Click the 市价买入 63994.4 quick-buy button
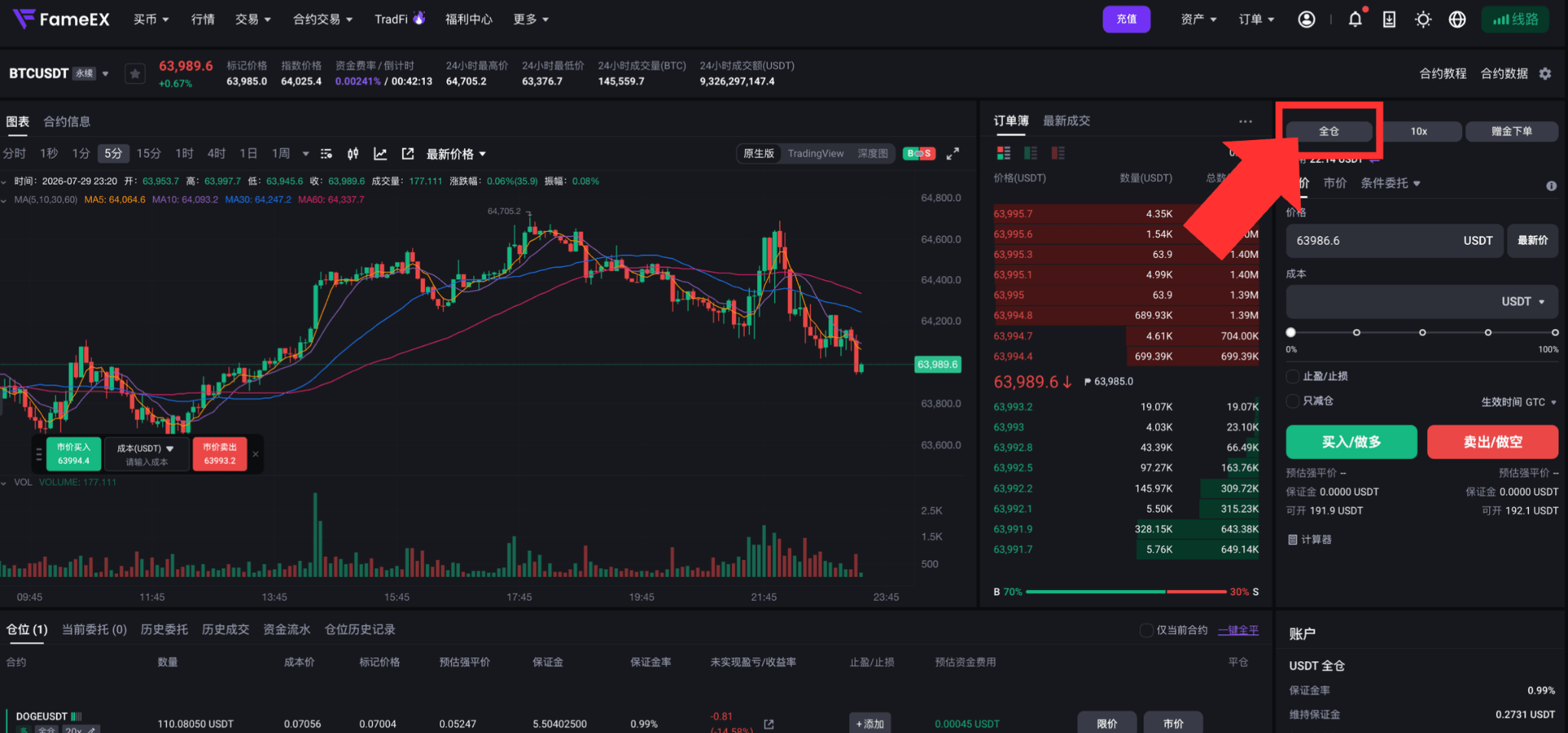Image resolution: width=1568 pixels, height=733 pixels. (73, 454)
